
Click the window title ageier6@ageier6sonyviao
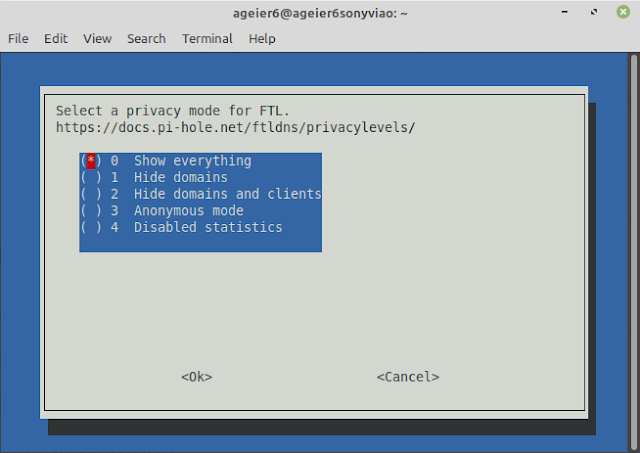coord(320,13)
